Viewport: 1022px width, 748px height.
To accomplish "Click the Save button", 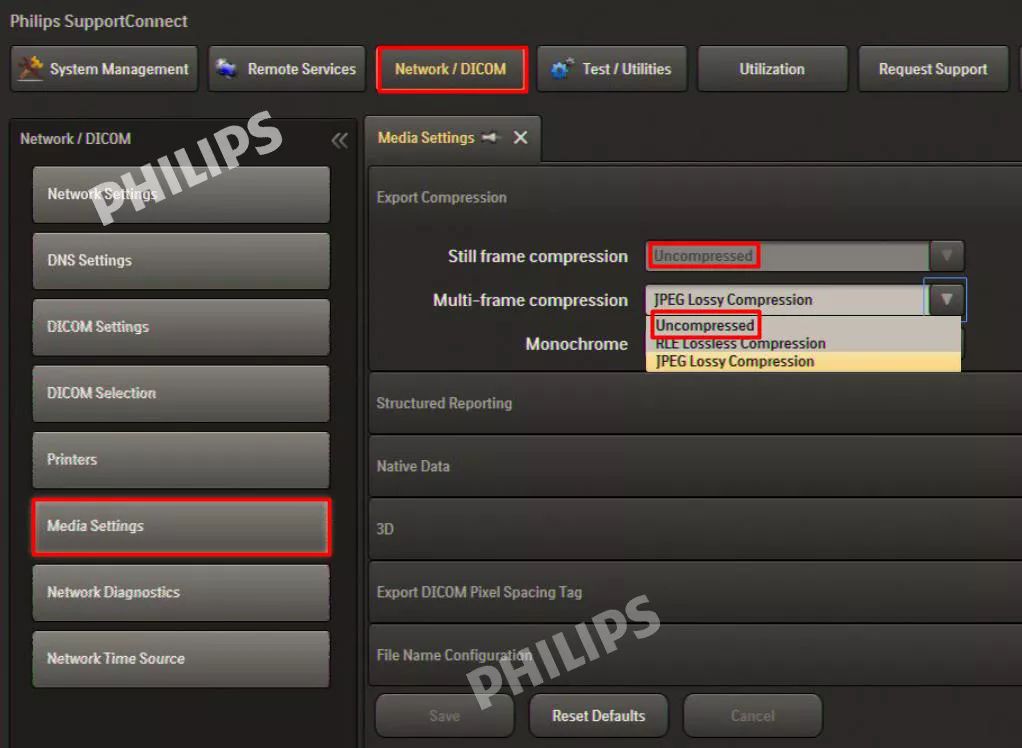I will (x=445, y=715).
